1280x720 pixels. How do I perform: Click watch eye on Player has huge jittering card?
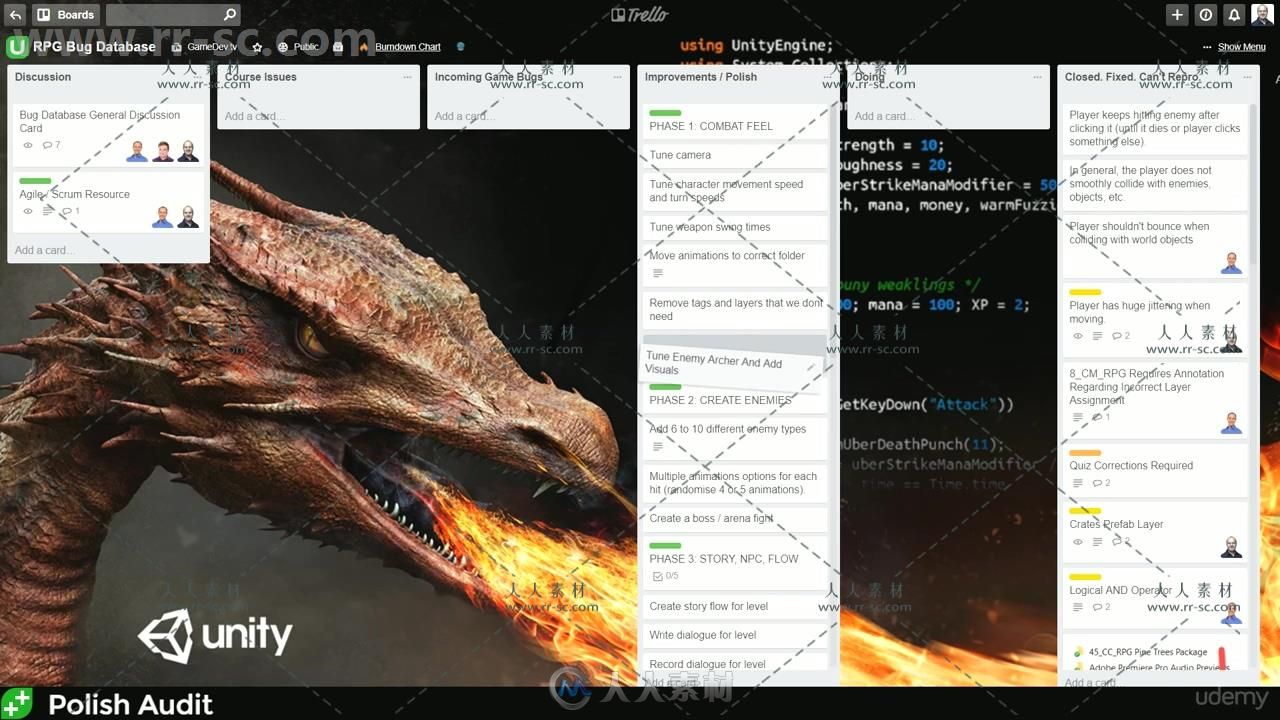coord(1078,336)
